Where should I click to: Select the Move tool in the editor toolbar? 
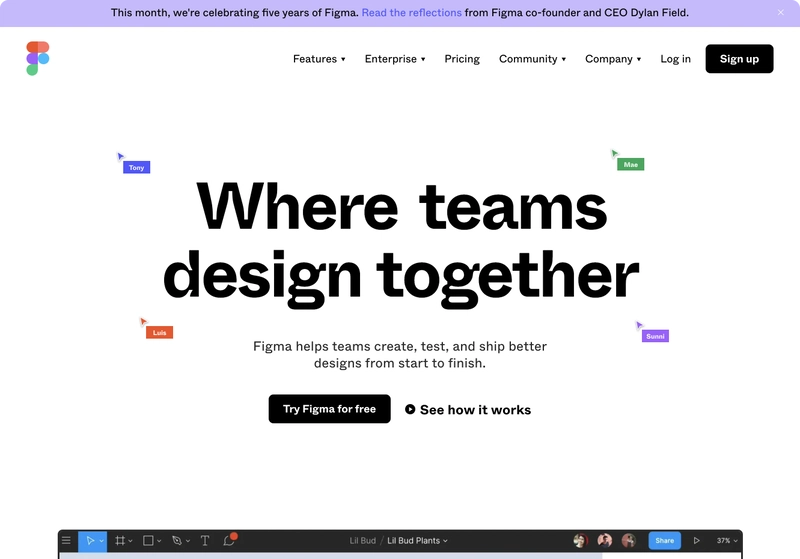pos(90,540)
